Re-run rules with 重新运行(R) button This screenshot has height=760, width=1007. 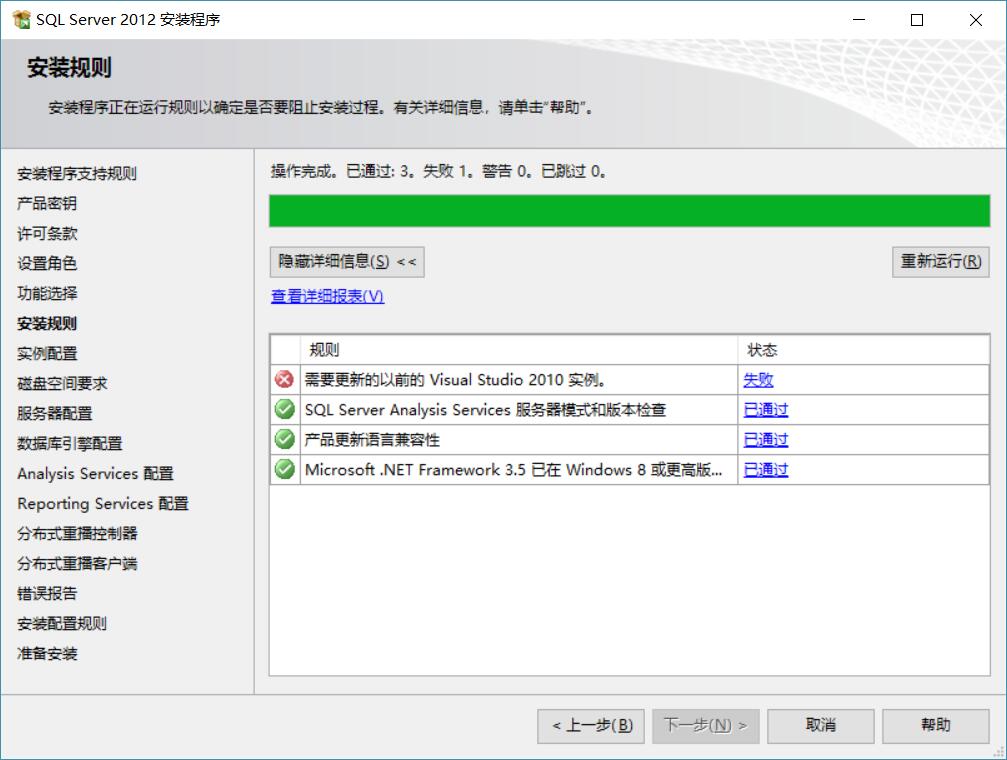(x=940, y=262)
